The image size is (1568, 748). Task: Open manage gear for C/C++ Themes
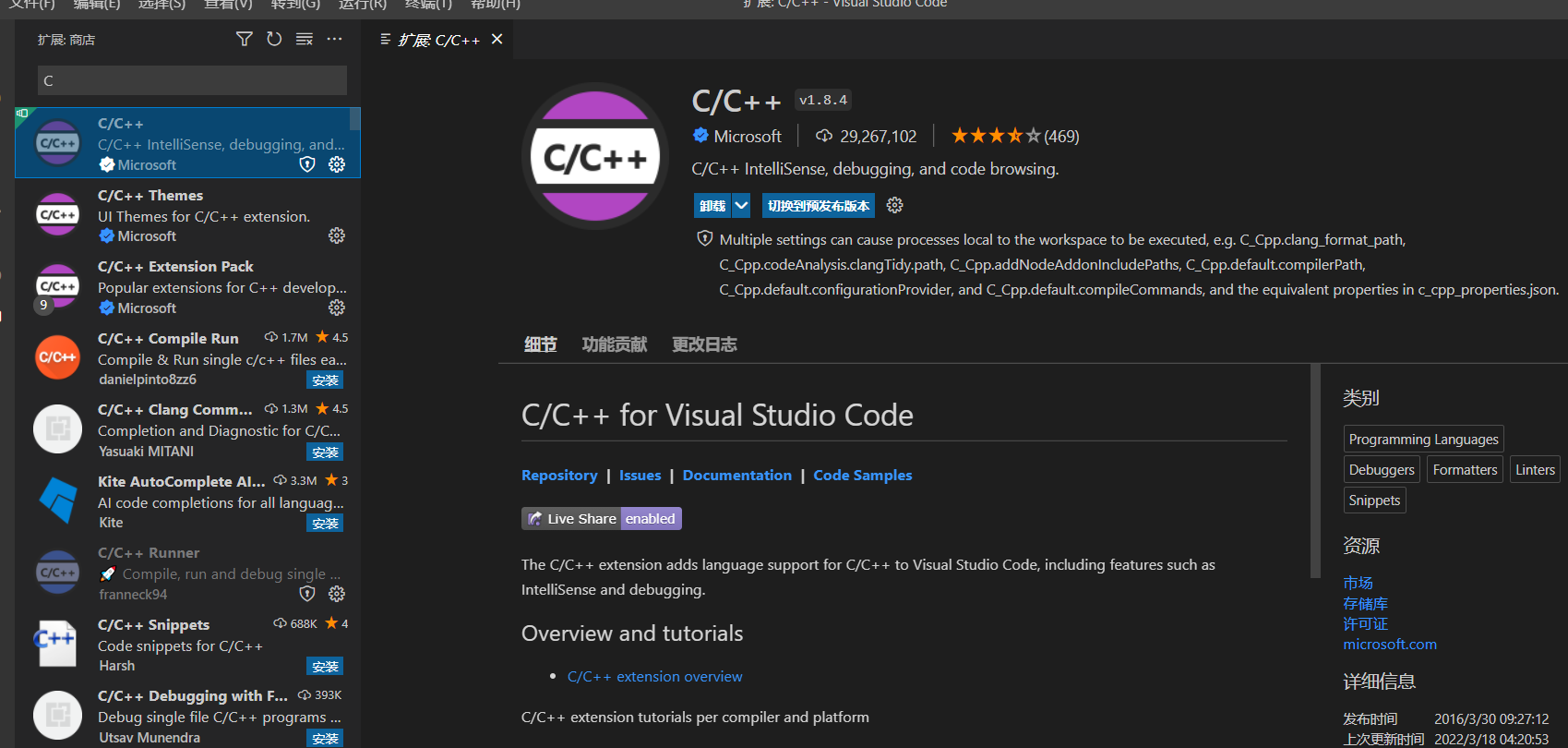[337, 235]
